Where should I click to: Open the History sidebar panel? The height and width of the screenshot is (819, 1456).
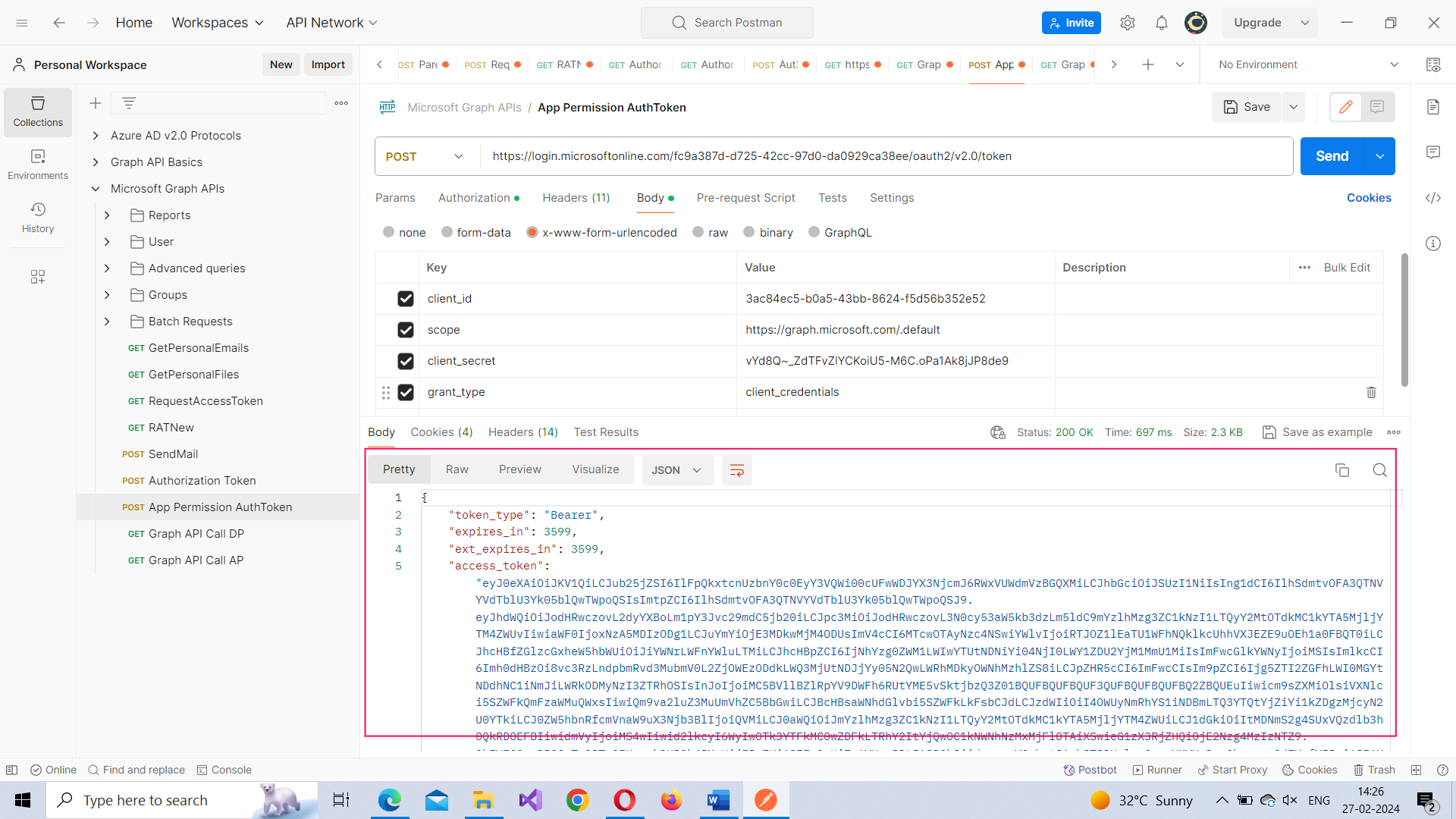tap(38, 218)
